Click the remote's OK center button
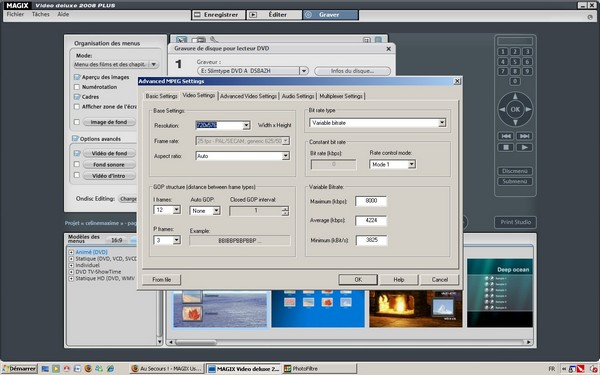Viewport: 600px width, 375px height. [515, 109]
